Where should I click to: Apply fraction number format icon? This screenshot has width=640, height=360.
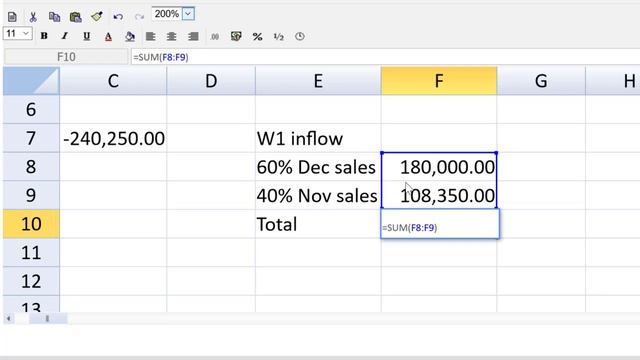tap(278, 37)
